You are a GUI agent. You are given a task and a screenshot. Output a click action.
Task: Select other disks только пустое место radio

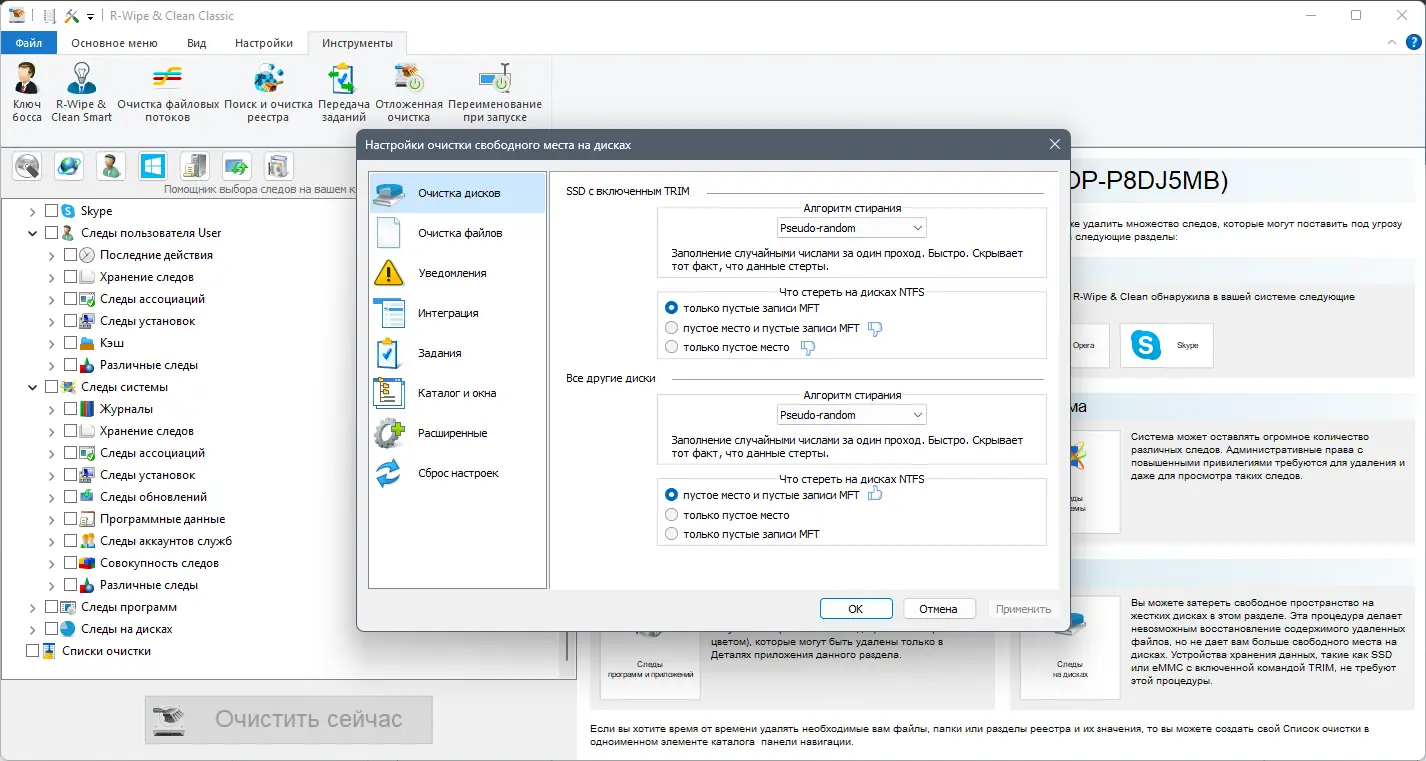pyautogui.click(x=672, y=515)
